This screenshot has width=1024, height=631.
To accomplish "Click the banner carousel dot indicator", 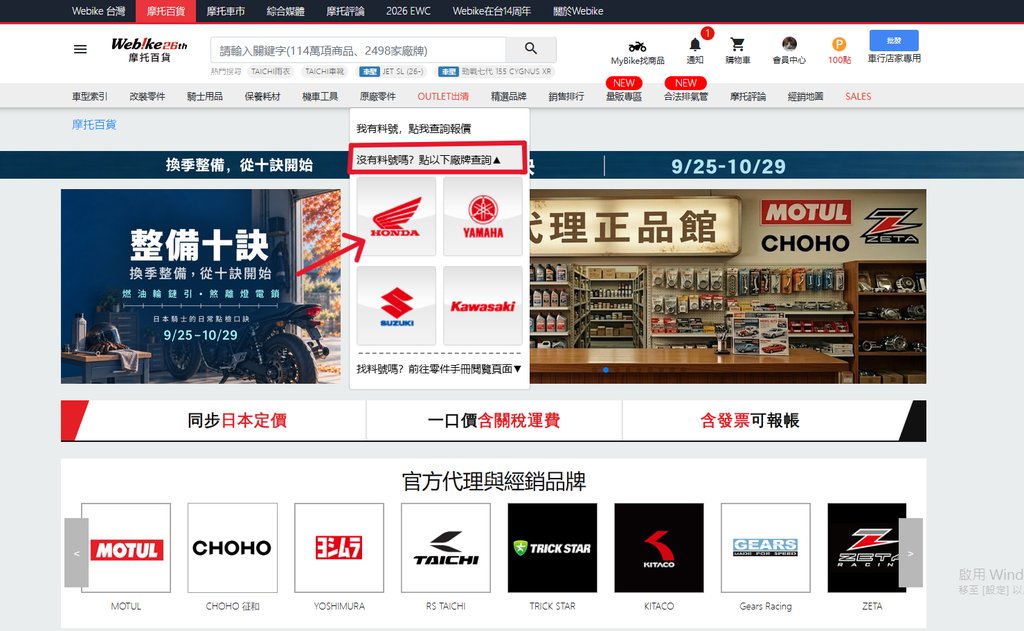I will 605,370.
